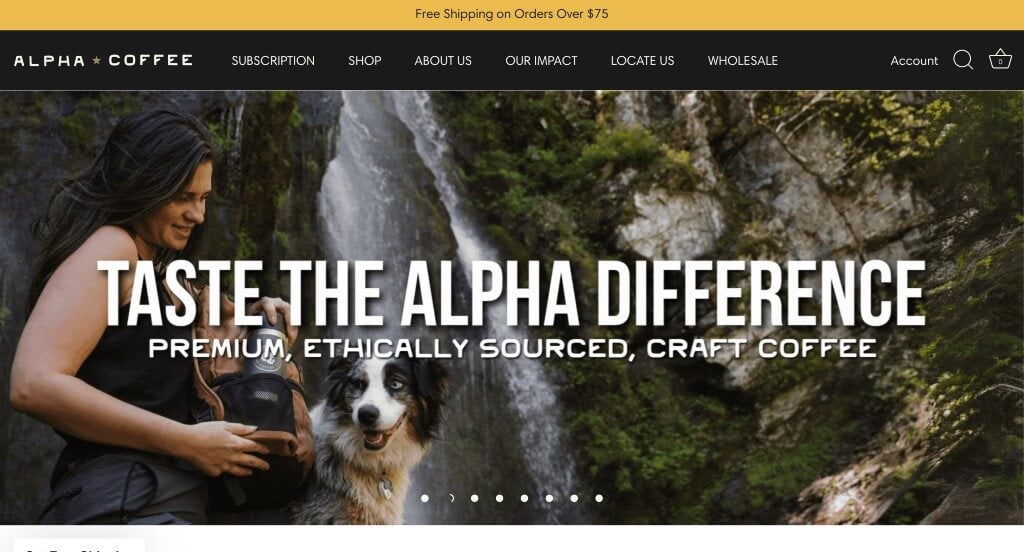The height and width of the screenshot is (552, 1024).
Task: Go to the Account page
Action: pyautogui.click(x=914, y=61)
